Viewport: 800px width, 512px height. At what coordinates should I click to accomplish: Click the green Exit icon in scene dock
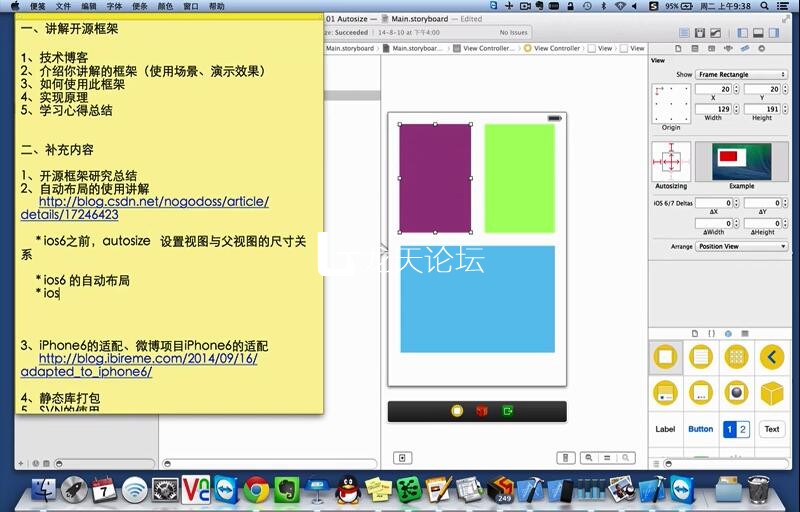pos(507,411)
